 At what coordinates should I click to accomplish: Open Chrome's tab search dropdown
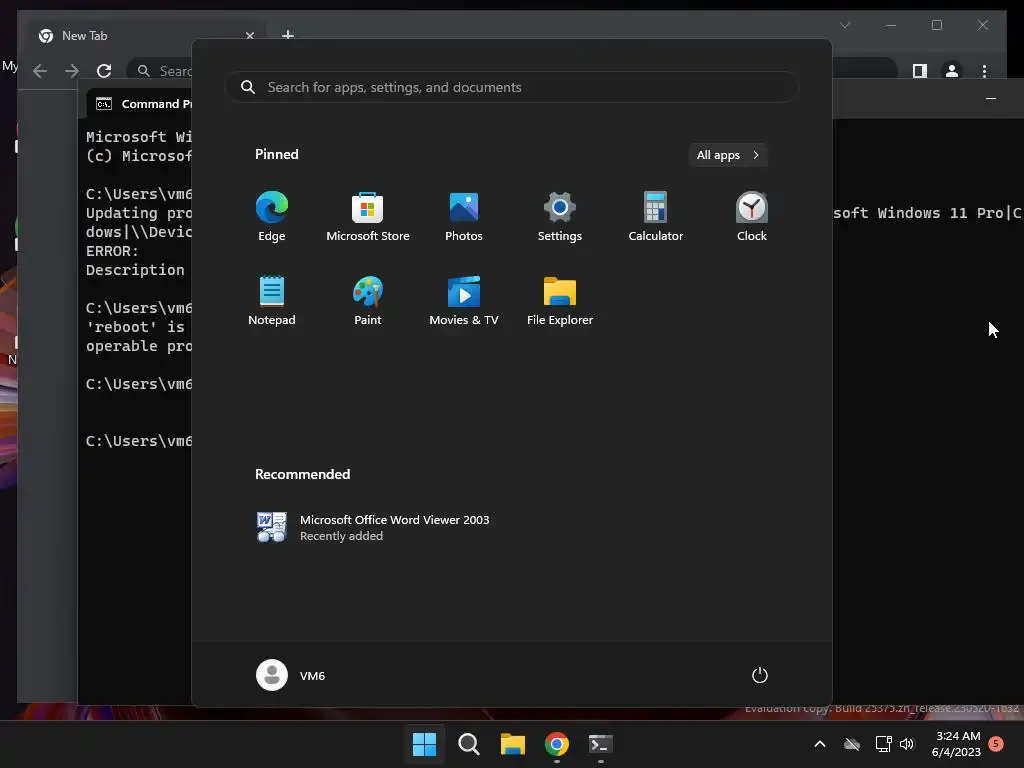[845, 25]
